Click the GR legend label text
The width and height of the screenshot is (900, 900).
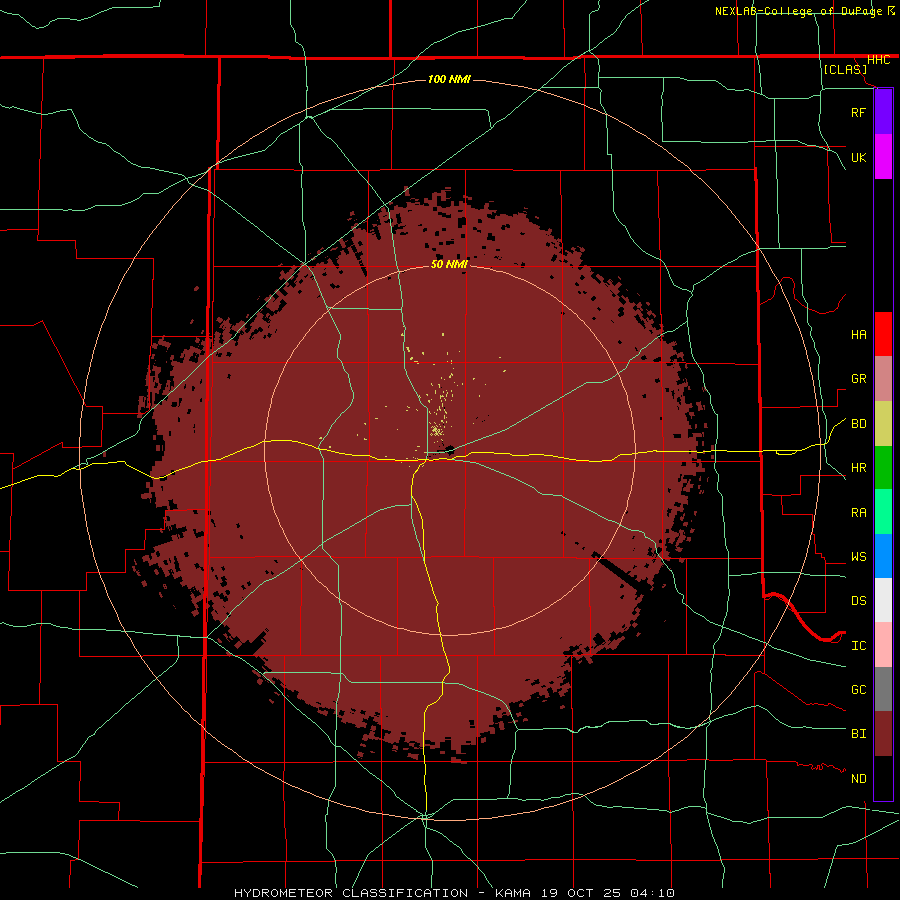coord(858,379)
